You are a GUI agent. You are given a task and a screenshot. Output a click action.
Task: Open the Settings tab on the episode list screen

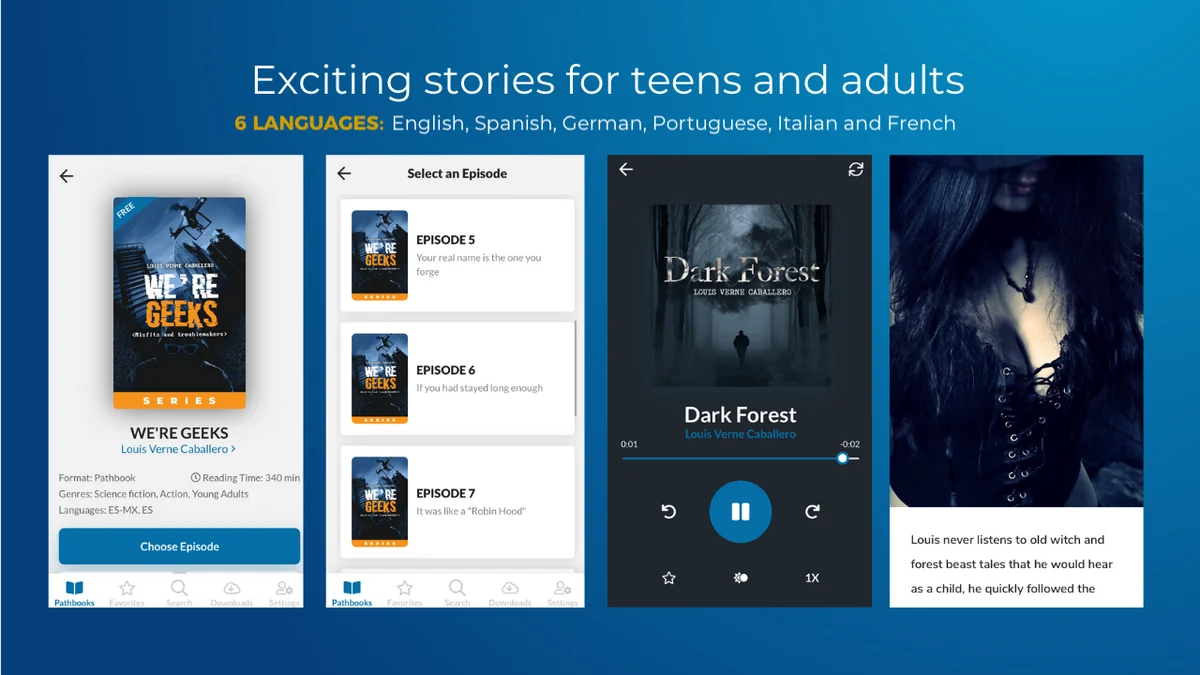(x=562, y=593)
